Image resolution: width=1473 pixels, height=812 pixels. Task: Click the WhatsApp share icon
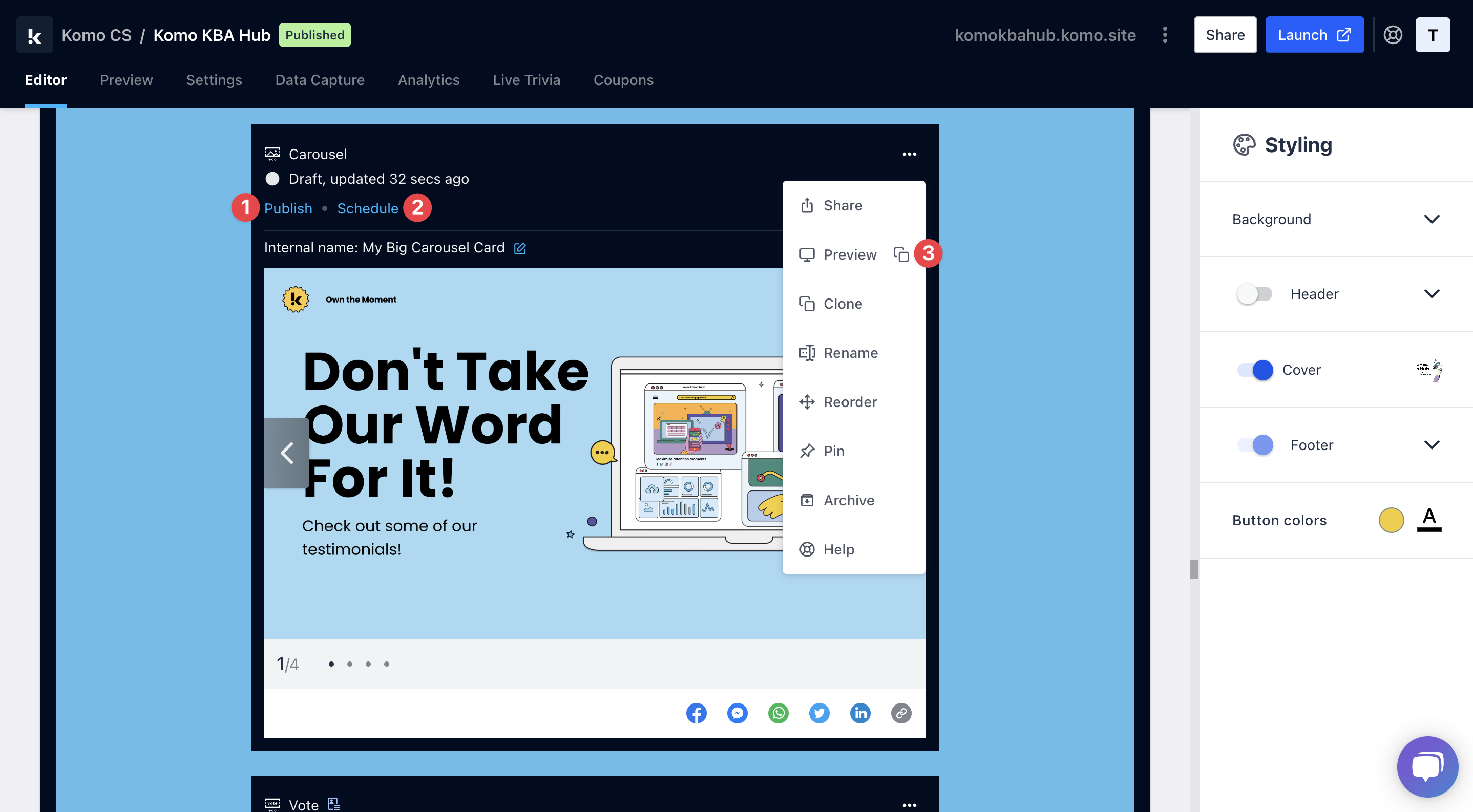(x=777, y=713)
